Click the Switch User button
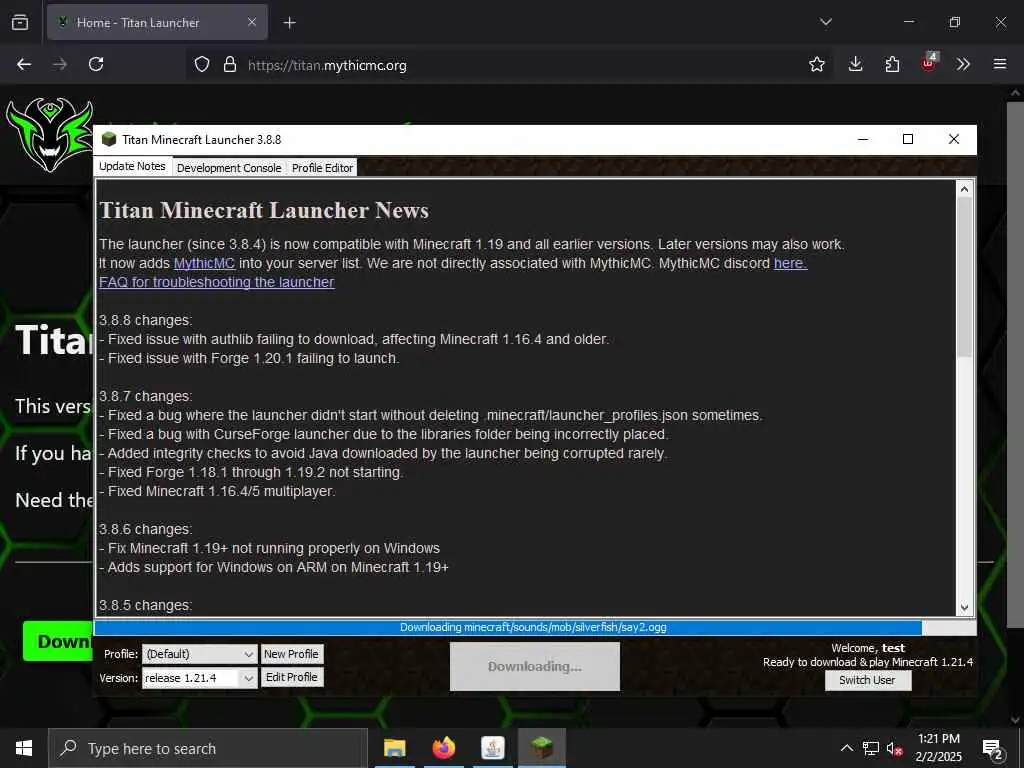 [867, 680]
